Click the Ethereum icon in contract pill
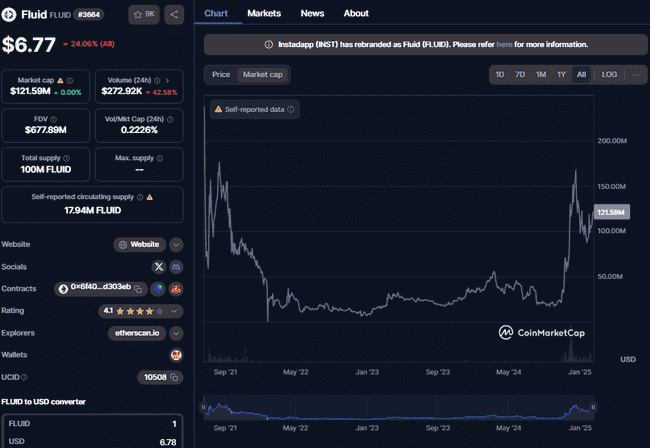Viewport: 650px width, 448px height. (x=63, y=289)
